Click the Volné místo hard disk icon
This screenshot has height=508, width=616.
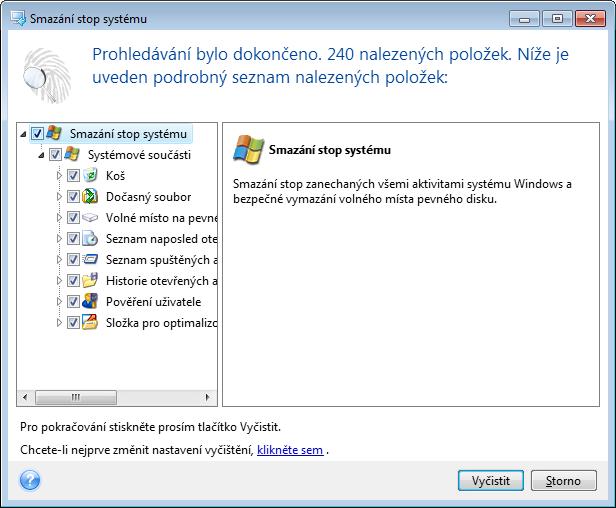point(90,217)
